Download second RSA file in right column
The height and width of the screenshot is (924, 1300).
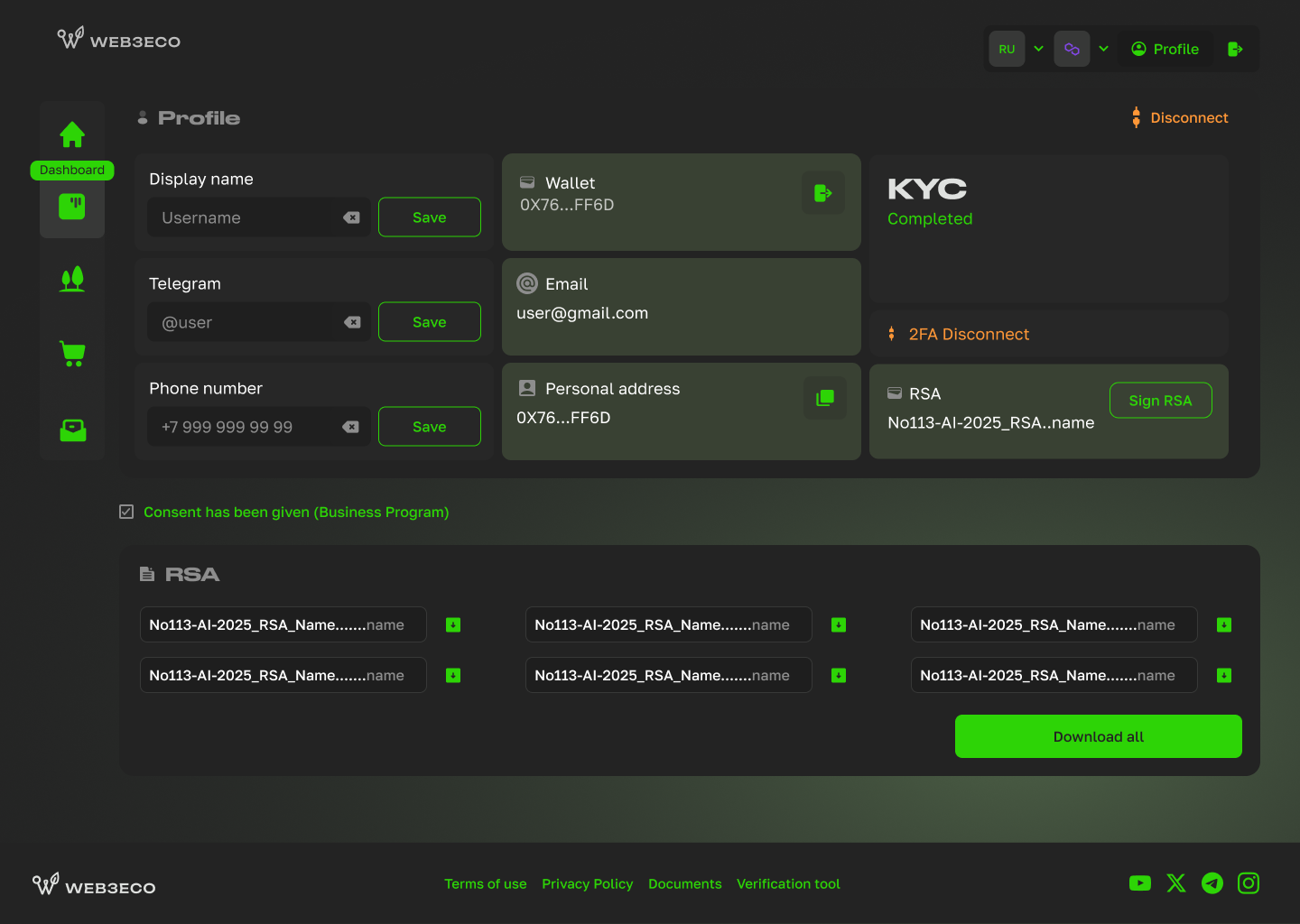1224,675
